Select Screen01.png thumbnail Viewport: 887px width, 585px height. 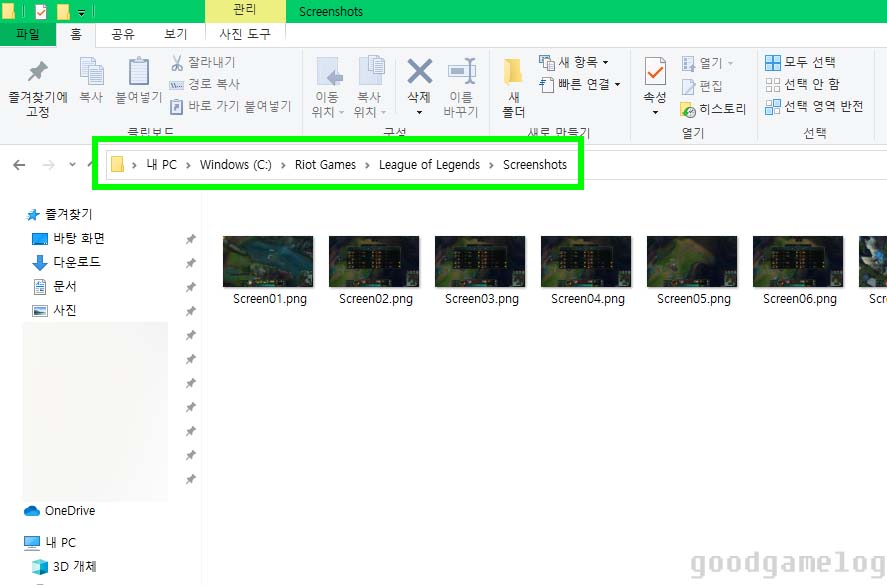(268, 261)
